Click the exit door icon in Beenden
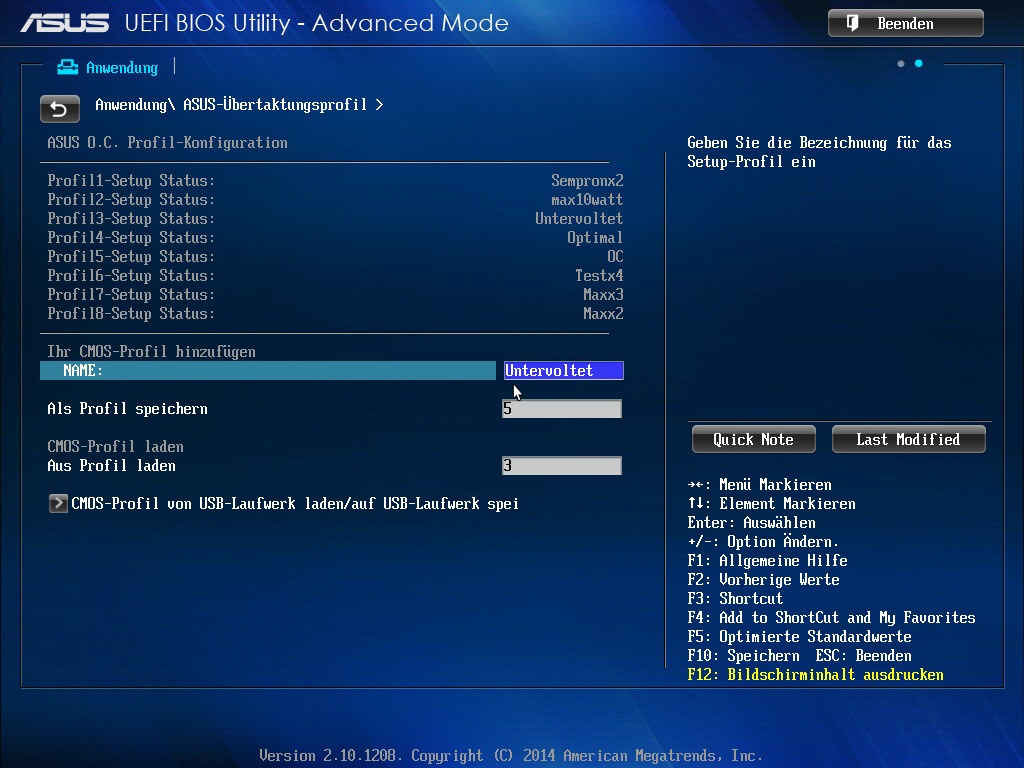The width and height of the screenshot is (1024, 768). pyautogui.click(x=852, y=24)
